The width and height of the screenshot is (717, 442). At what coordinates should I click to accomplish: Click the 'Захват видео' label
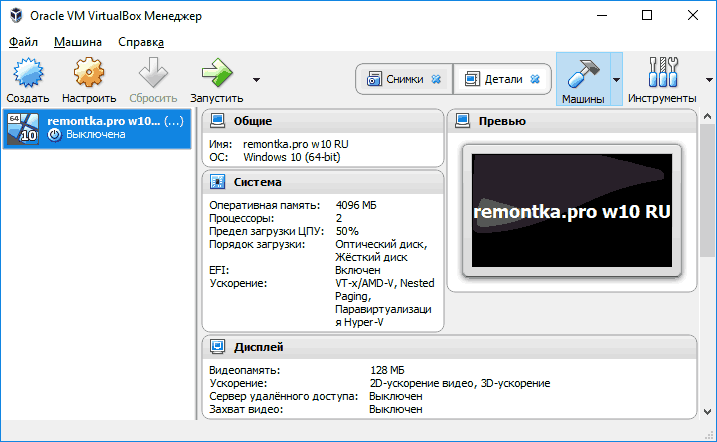pyautogui.click(x=246, y=410)
